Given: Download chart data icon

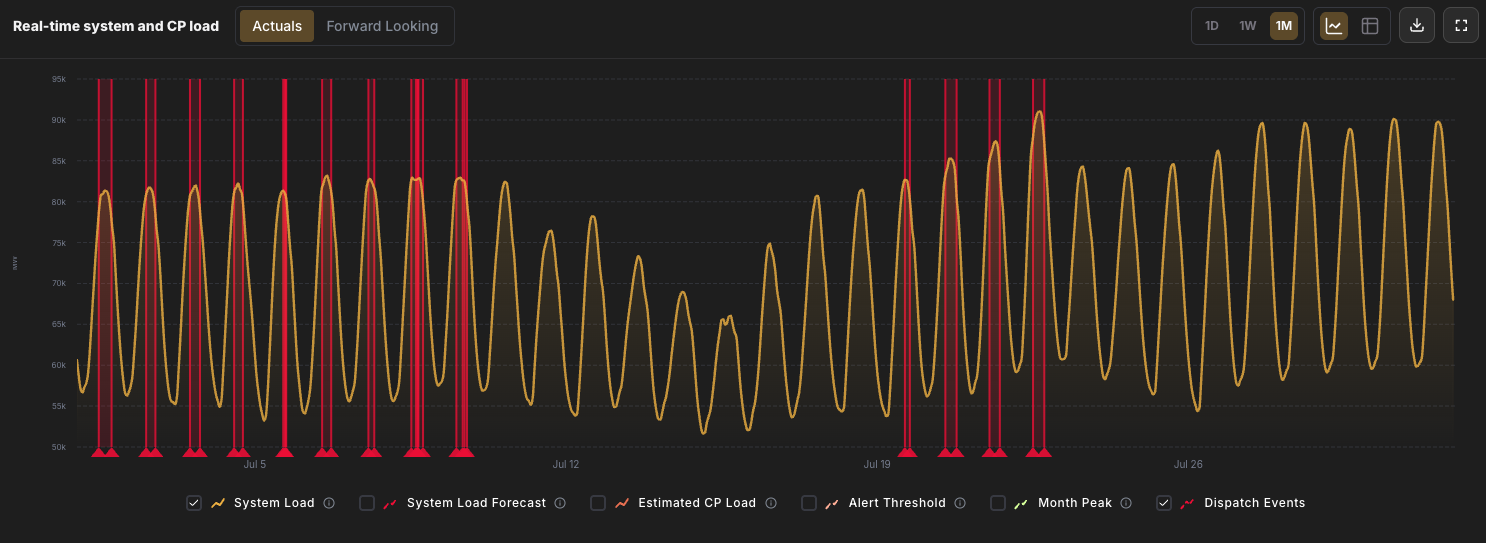Looking at the screenshot, I should click(1417, 26).
